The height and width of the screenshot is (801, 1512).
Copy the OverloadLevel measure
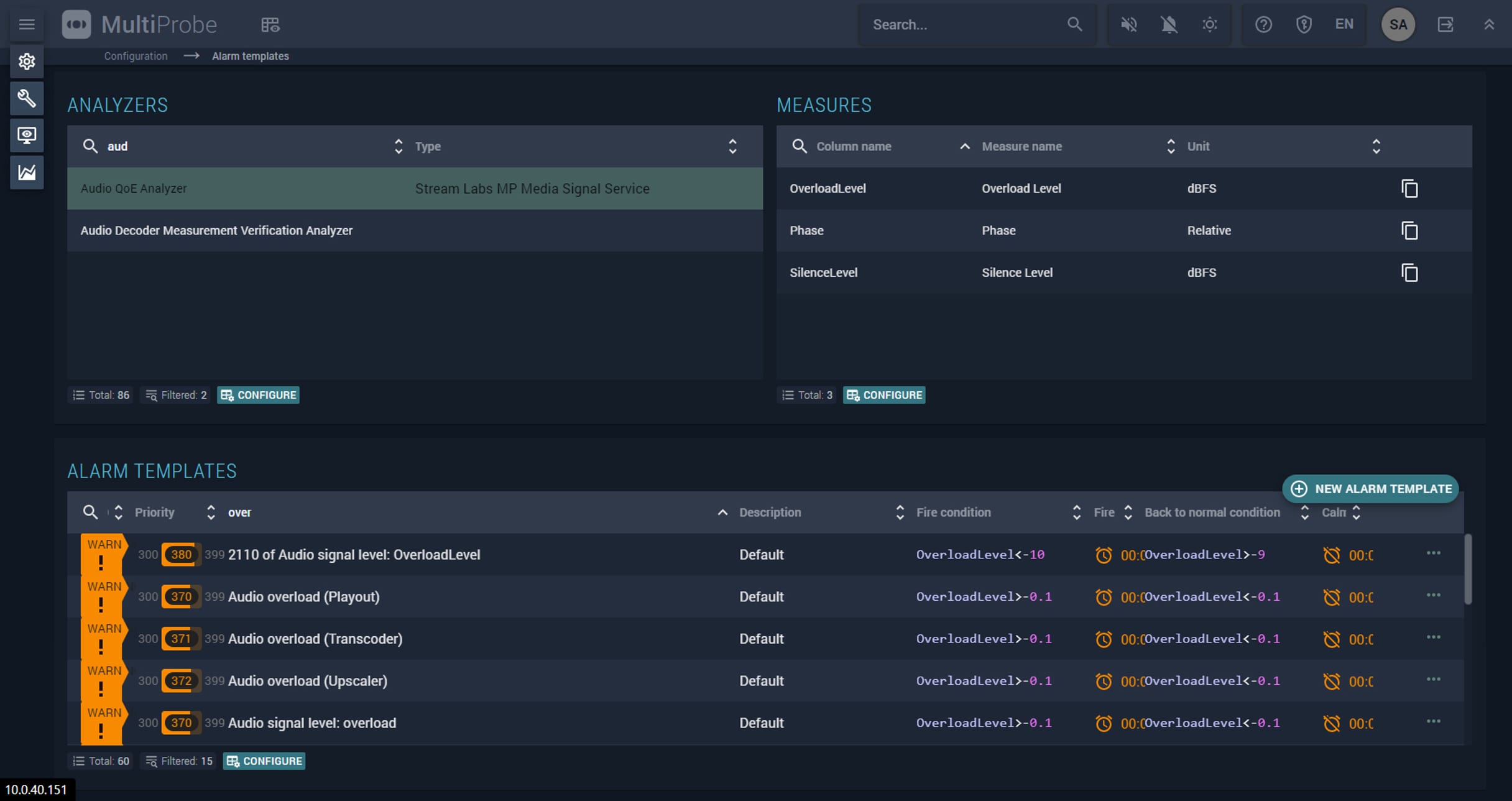(1409, 188)
